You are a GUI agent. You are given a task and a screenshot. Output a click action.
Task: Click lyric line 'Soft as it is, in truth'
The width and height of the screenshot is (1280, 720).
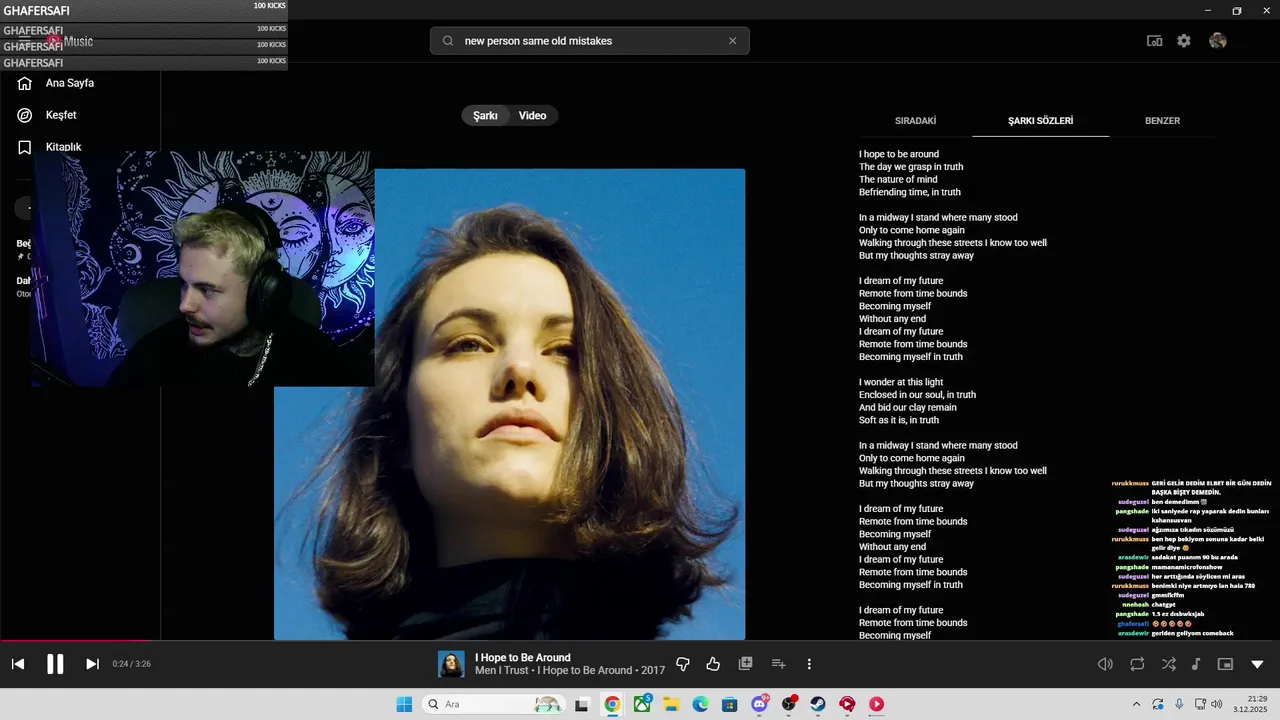[x=899, y=420]
